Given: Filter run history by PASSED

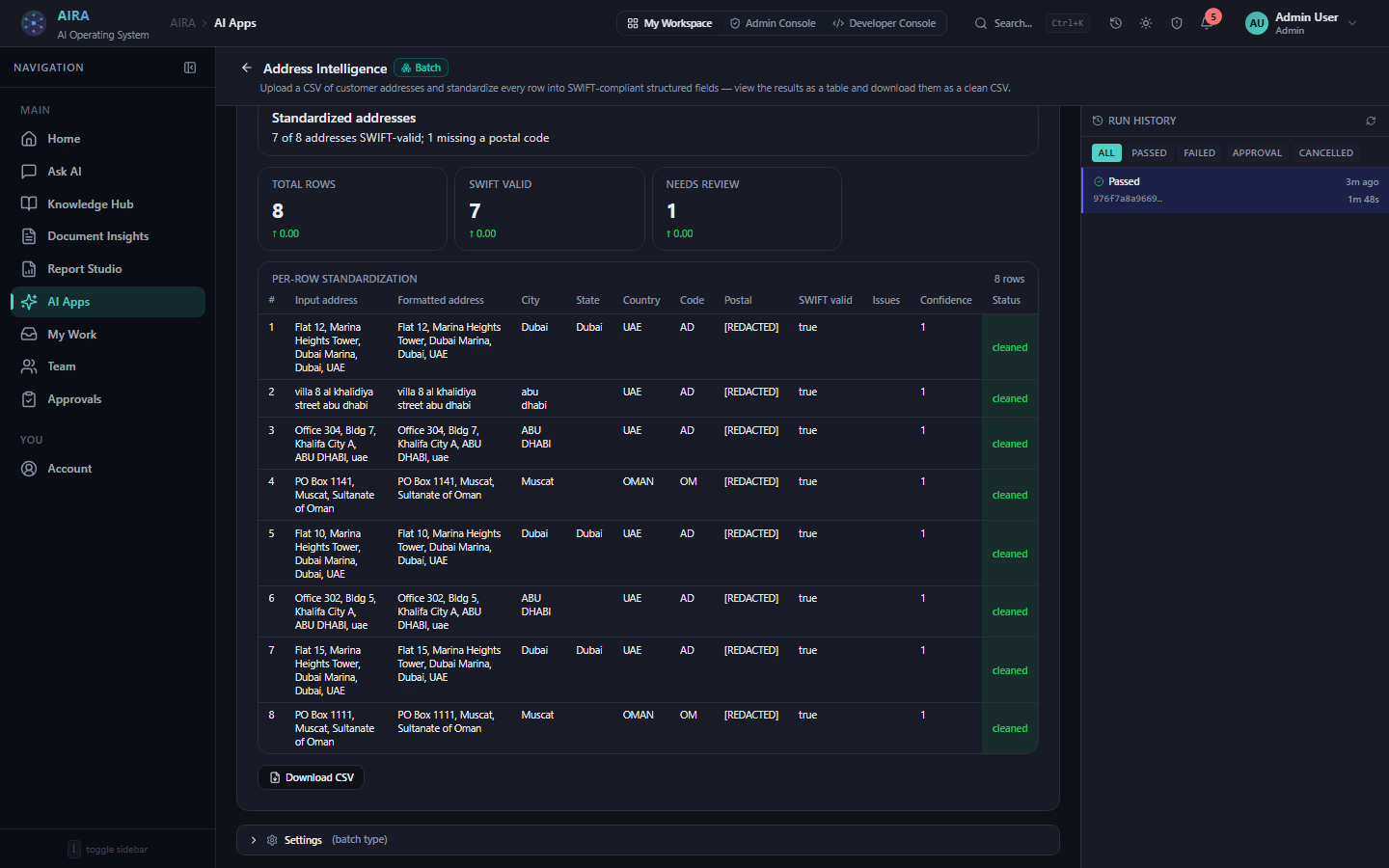Looking at the screenshot, I should click(x=1149, y=152).
